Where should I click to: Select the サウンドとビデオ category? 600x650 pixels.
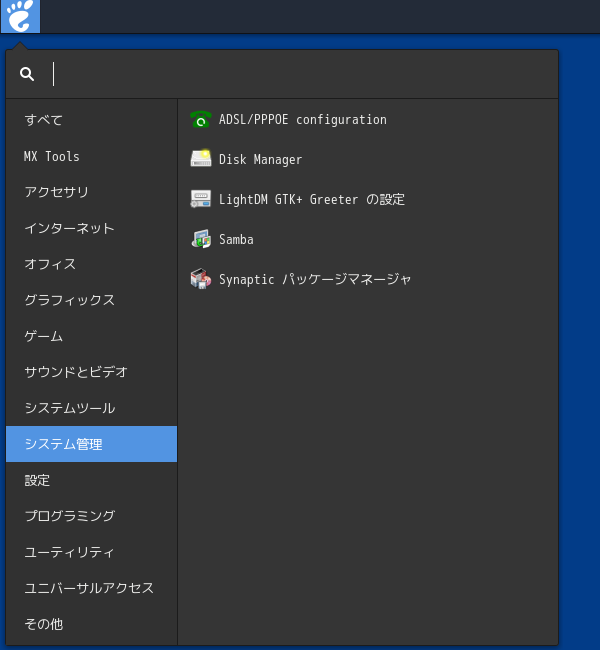tap(92, 372)
